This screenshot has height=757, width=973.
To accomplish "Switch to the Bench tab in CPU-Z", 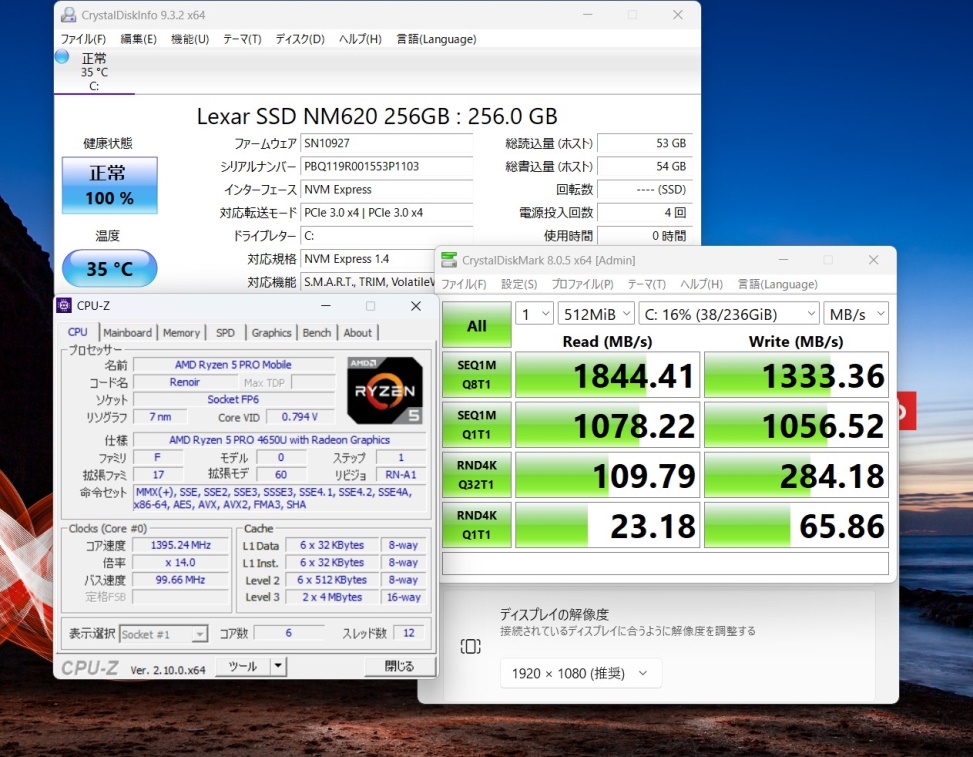I will pyautogui.click(x=316, y=333).
